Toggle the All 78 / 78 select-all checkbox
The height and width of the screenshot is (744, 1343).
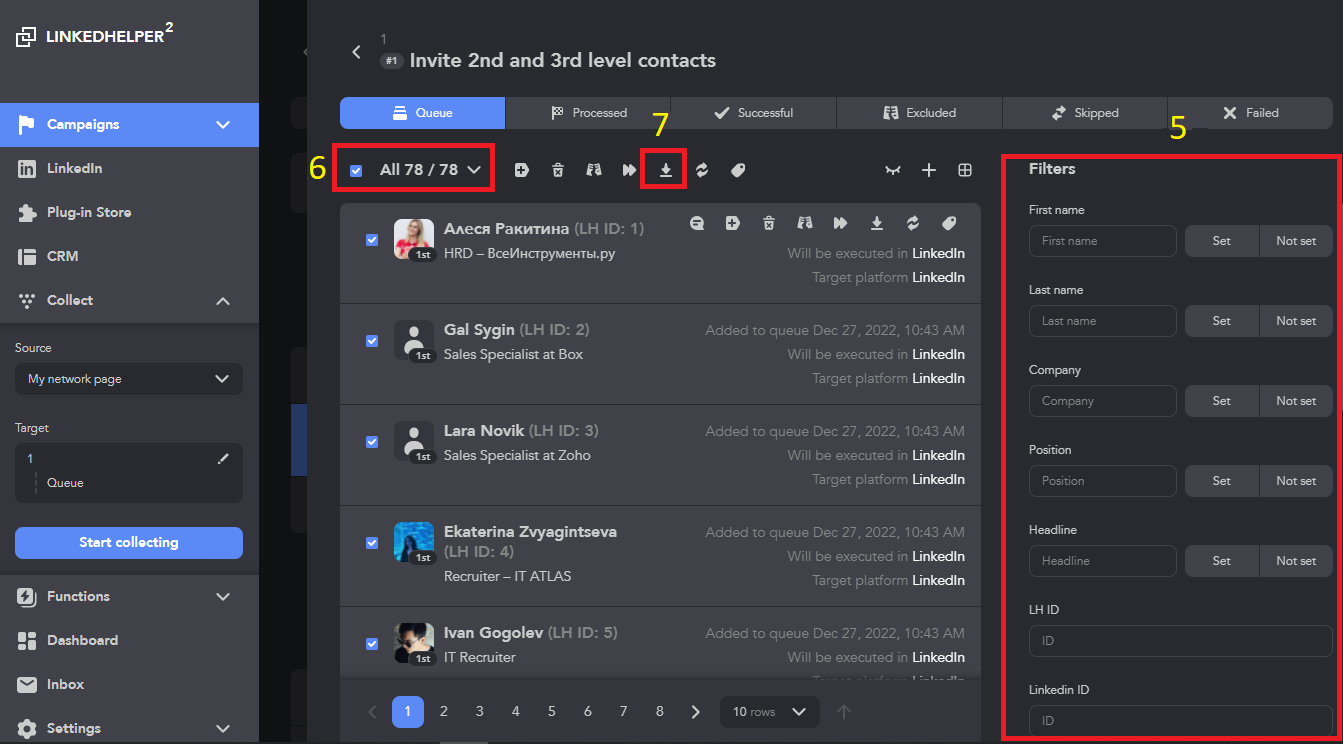coord(356,171)
